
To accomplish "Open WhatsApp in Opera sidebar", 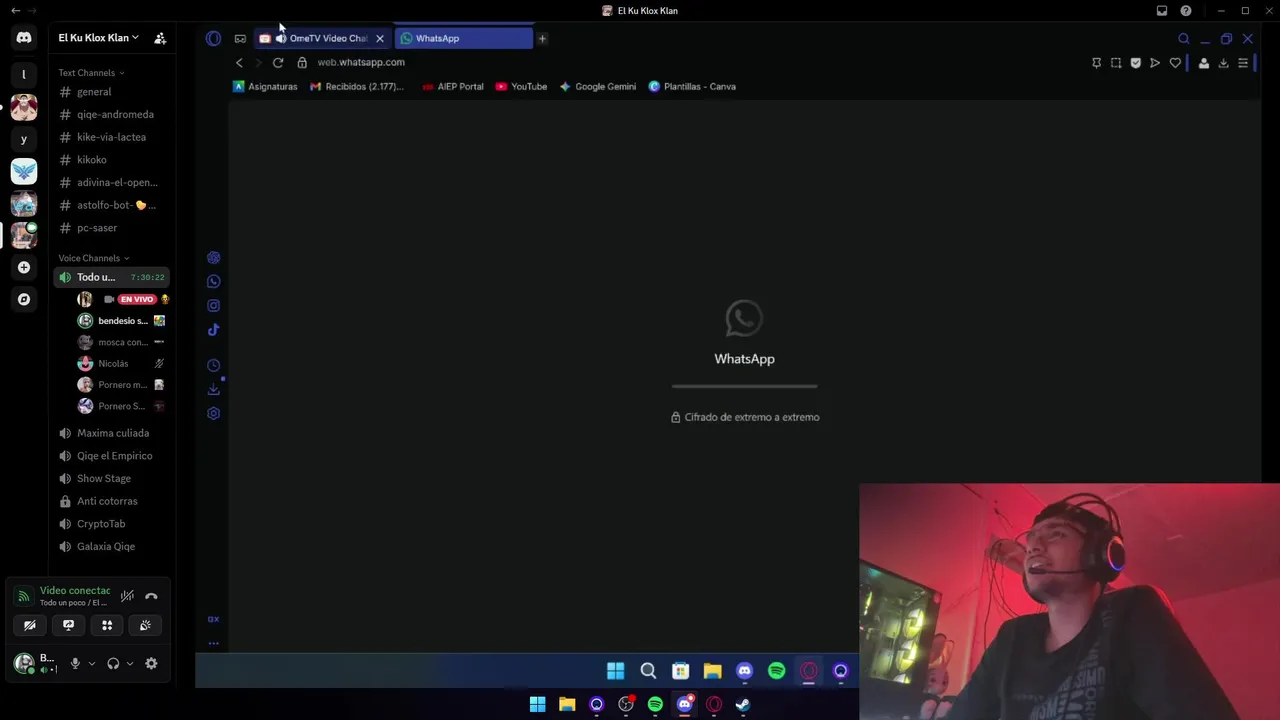I will pos(213,282).
